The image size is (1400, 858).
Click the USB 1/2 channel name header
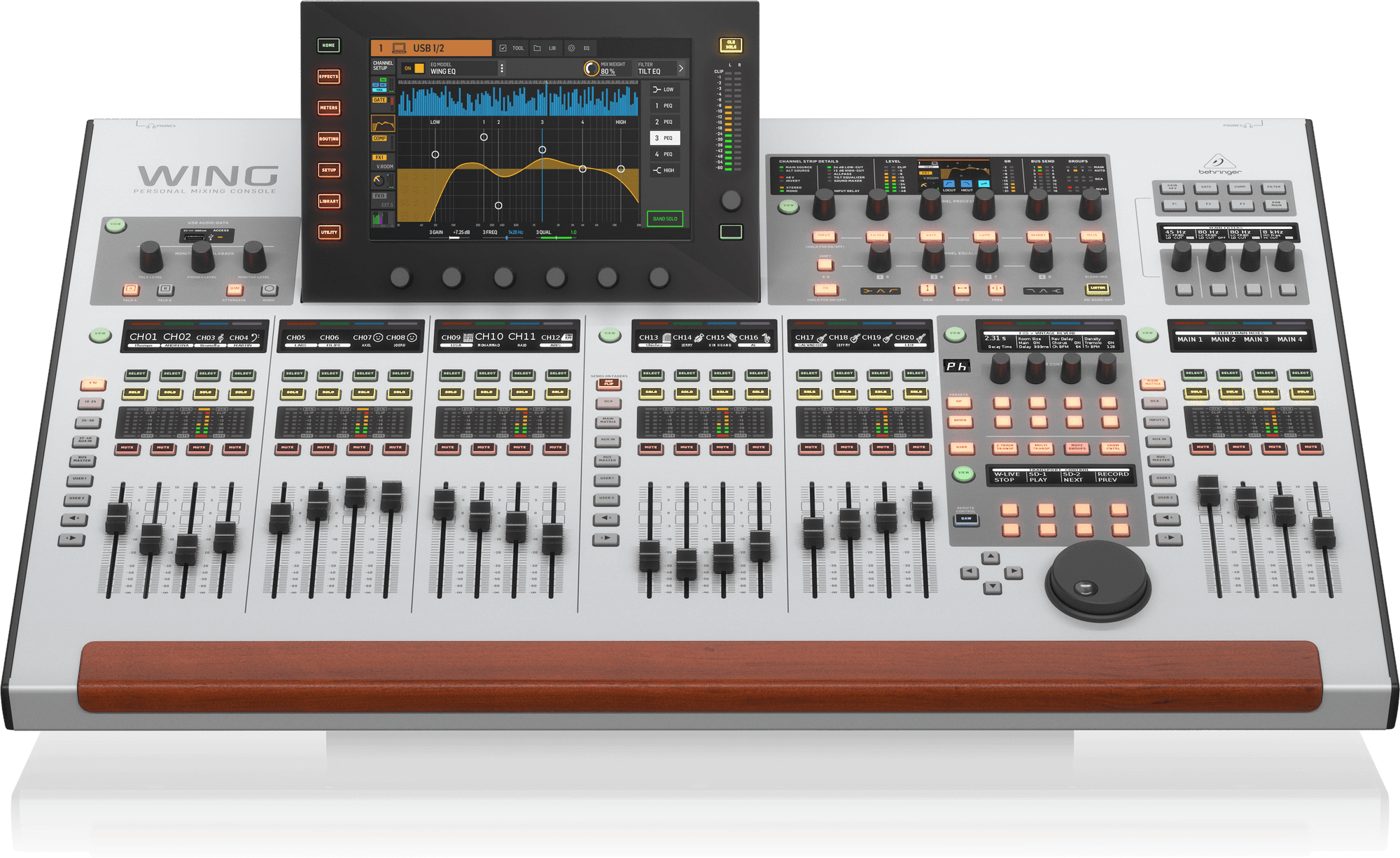click(430, 48)
